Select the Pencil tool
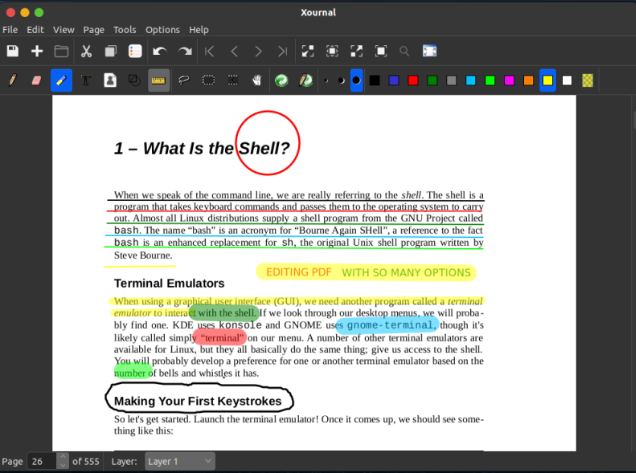Image resolution: width=636 pixels, height=473 pixels. (12, 80)
